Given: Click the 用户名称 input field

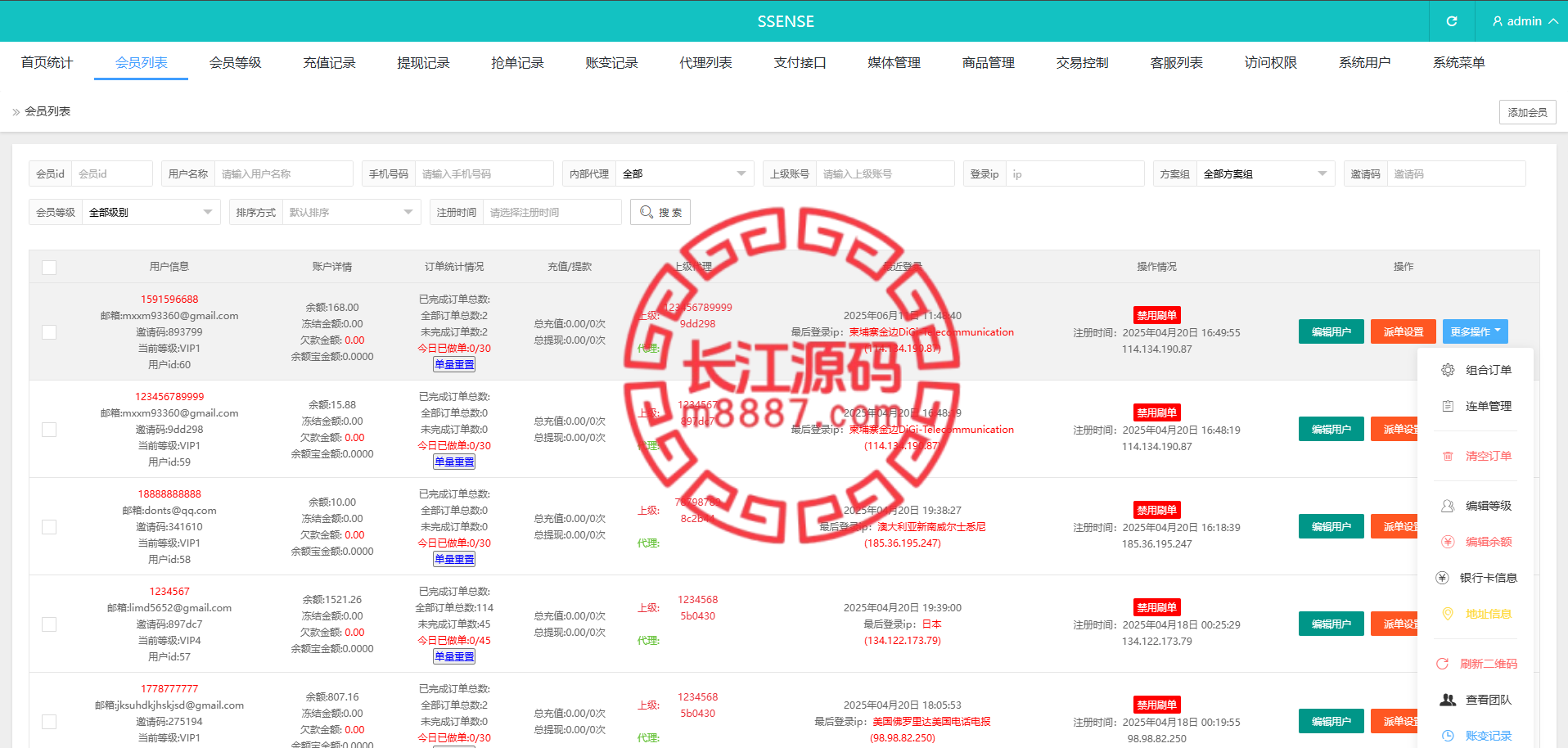Looking at the screenshot, I should tap(283, 173).
